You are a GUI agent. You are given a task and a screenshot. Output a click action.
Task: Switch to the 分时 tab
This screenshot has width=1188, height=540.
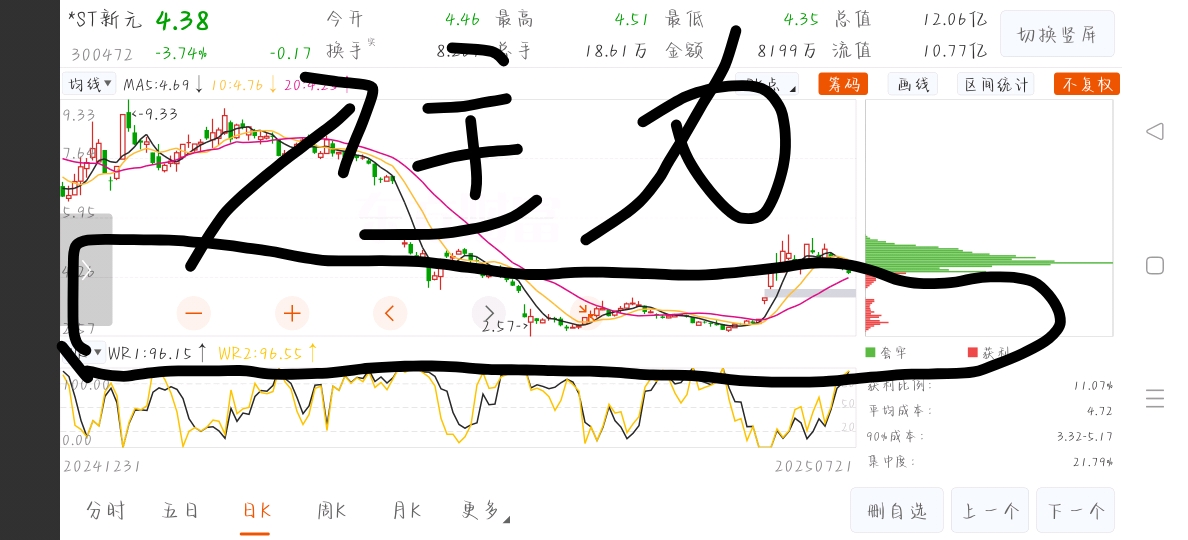point(105,511)
